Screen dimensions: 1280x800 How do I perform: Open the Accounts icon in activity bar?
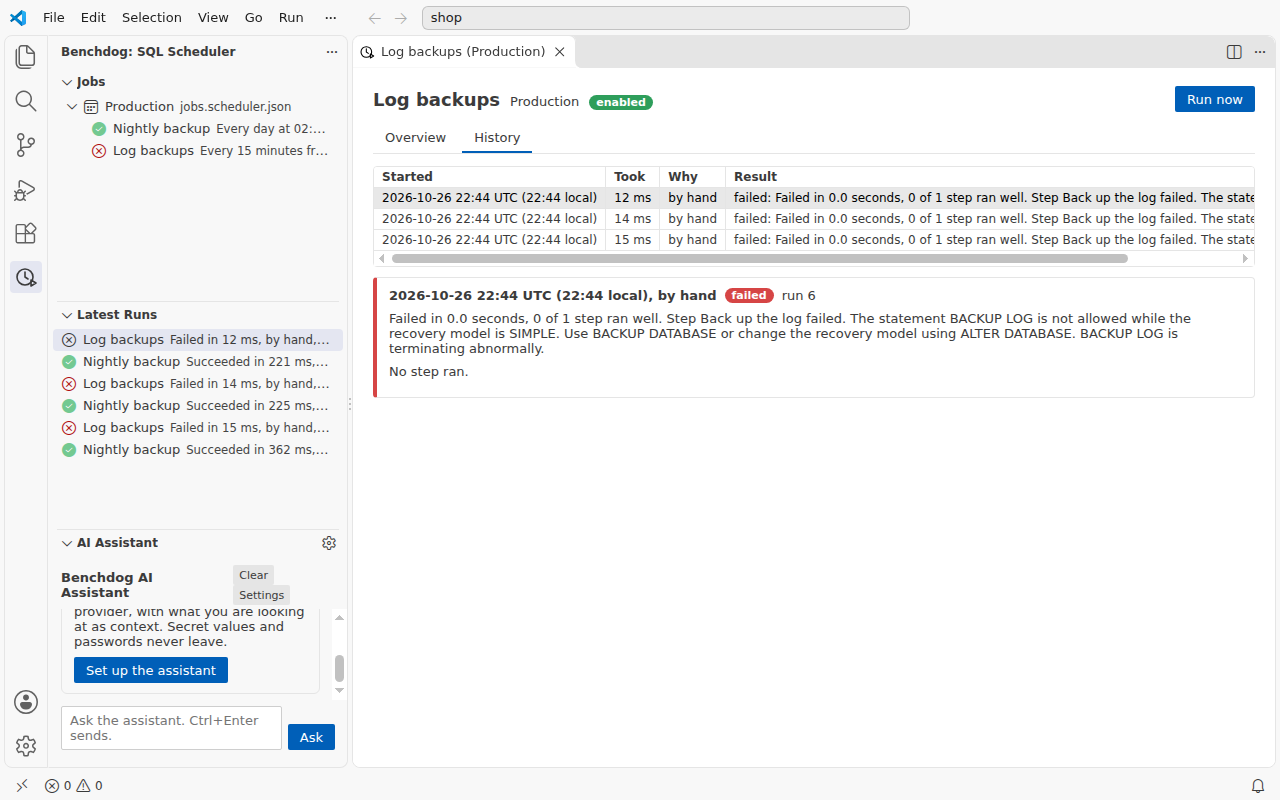tap(26, 702)
